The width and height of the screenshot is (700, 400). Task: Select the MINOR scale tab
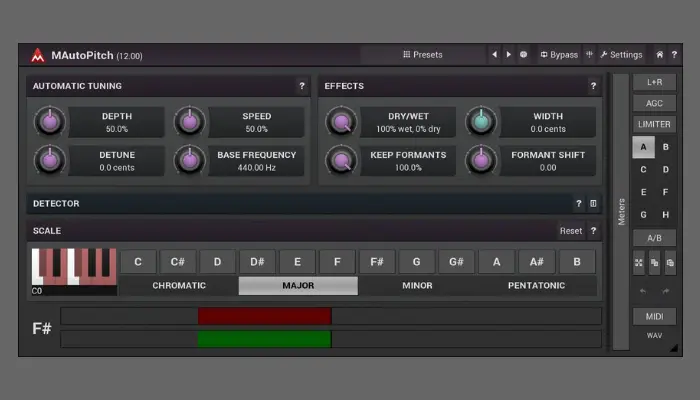[x=417, y=286]
